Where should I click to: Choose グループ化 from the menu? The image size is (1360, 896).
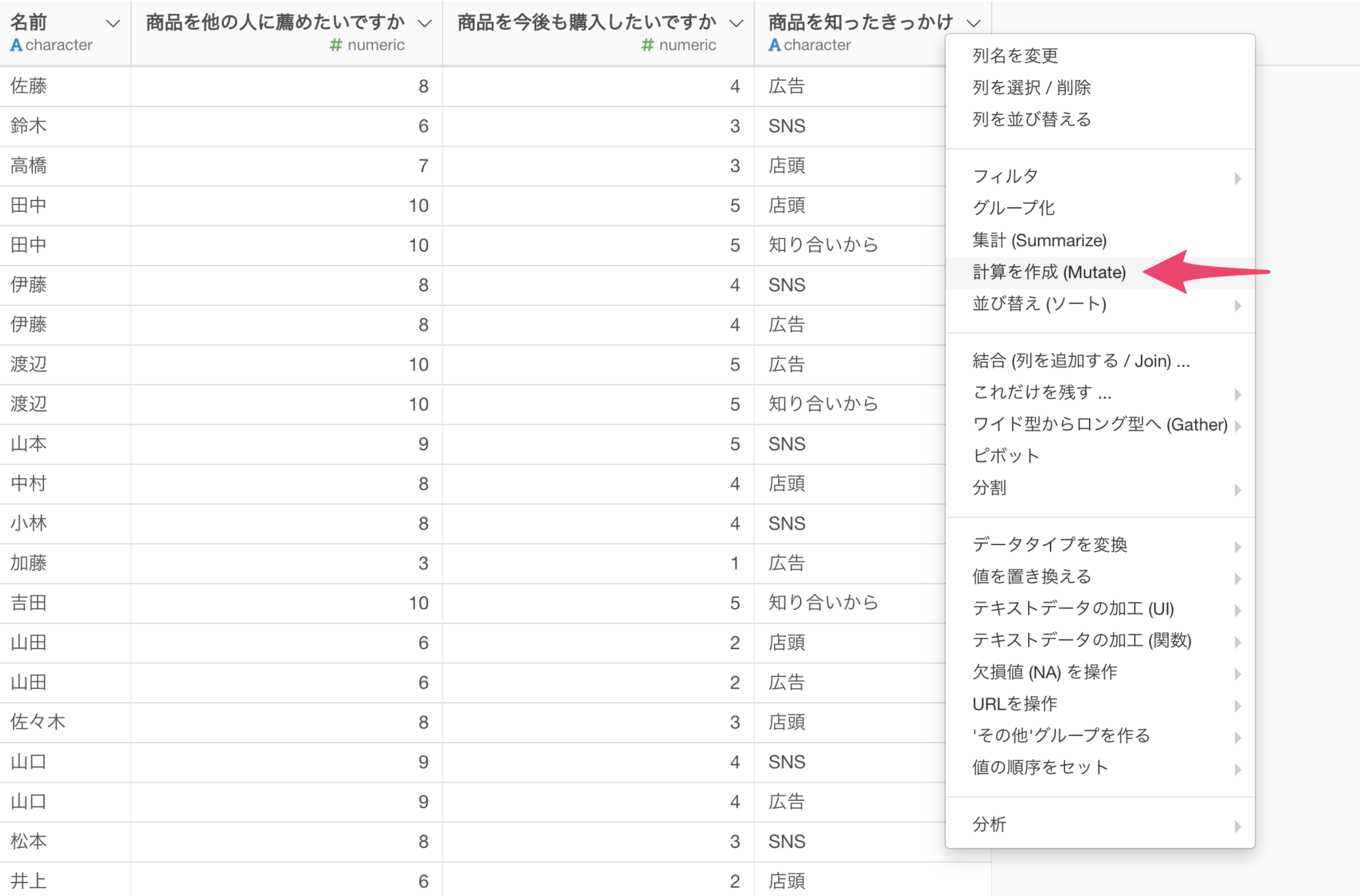[x=1100, y=208]
